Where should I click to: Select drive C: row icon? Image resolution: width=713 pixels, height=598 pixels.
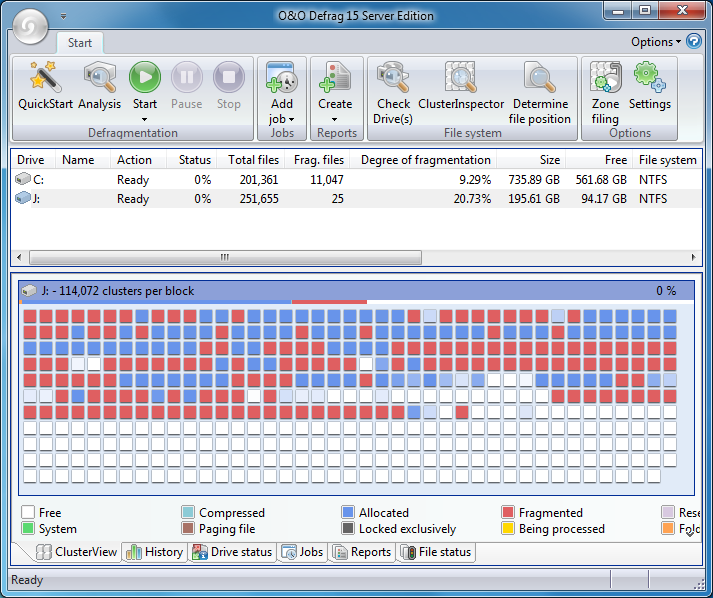tap(22, 179)
